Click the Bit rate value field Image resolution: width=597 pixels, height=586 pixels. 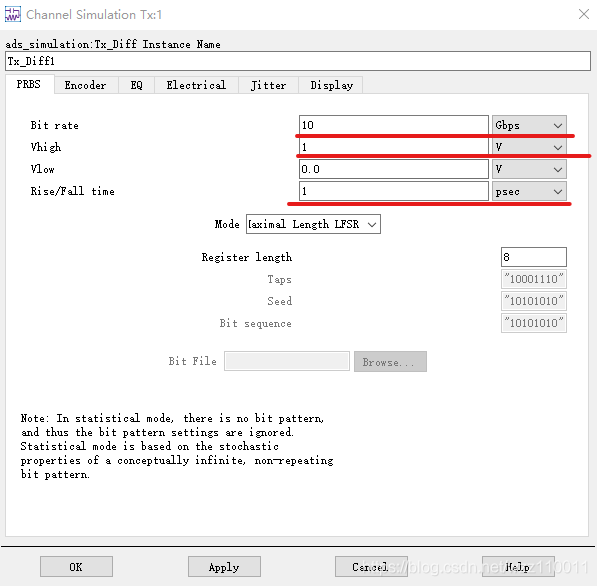click(x=394, y=125)
